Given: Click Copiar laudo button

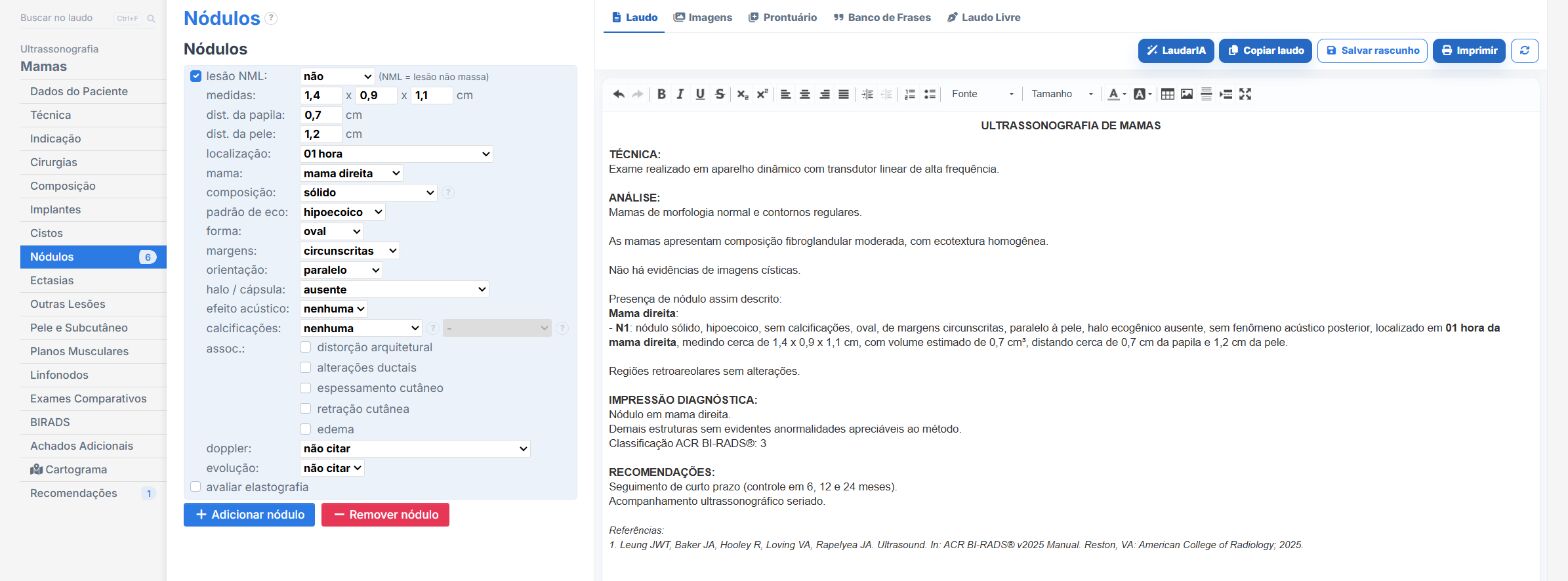Looking at the screenshot, I should point(1265,51).
